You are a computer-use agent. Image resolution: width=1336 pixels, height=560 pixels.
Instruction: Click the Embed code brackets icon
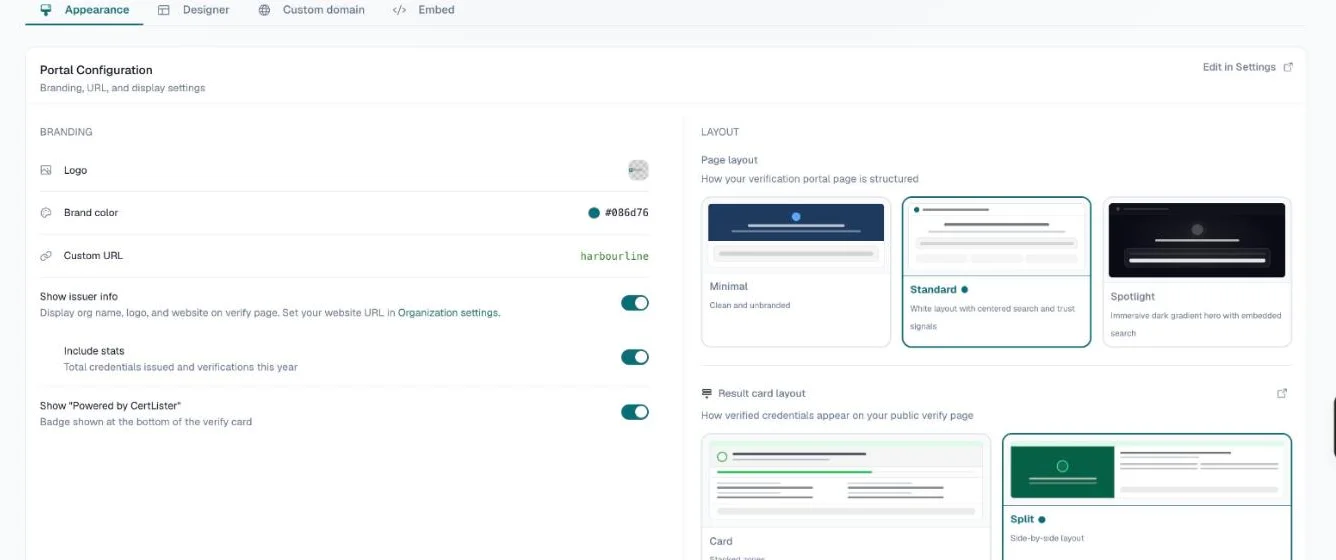click(x=399, y=10)
